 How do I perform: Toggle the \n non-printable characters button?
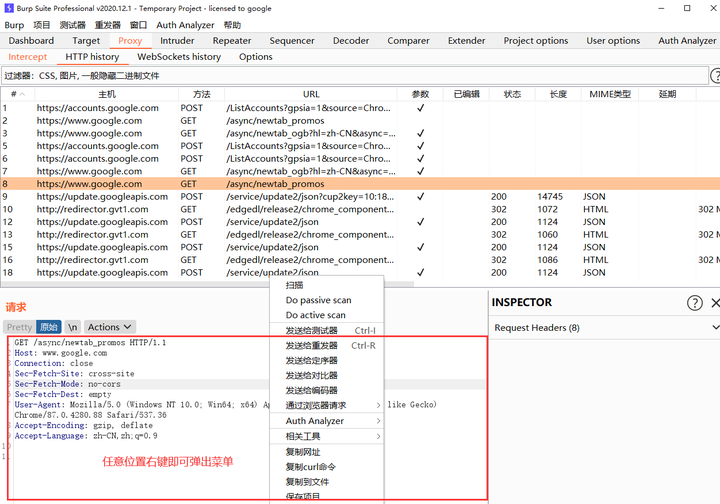(73, 327)
